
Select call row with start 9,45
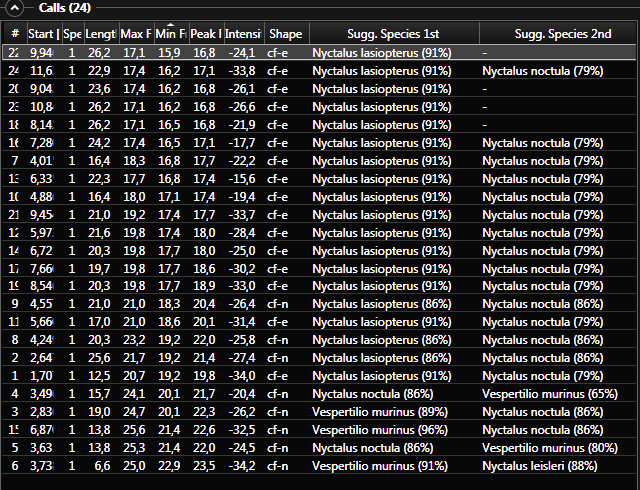click(41, 214)
